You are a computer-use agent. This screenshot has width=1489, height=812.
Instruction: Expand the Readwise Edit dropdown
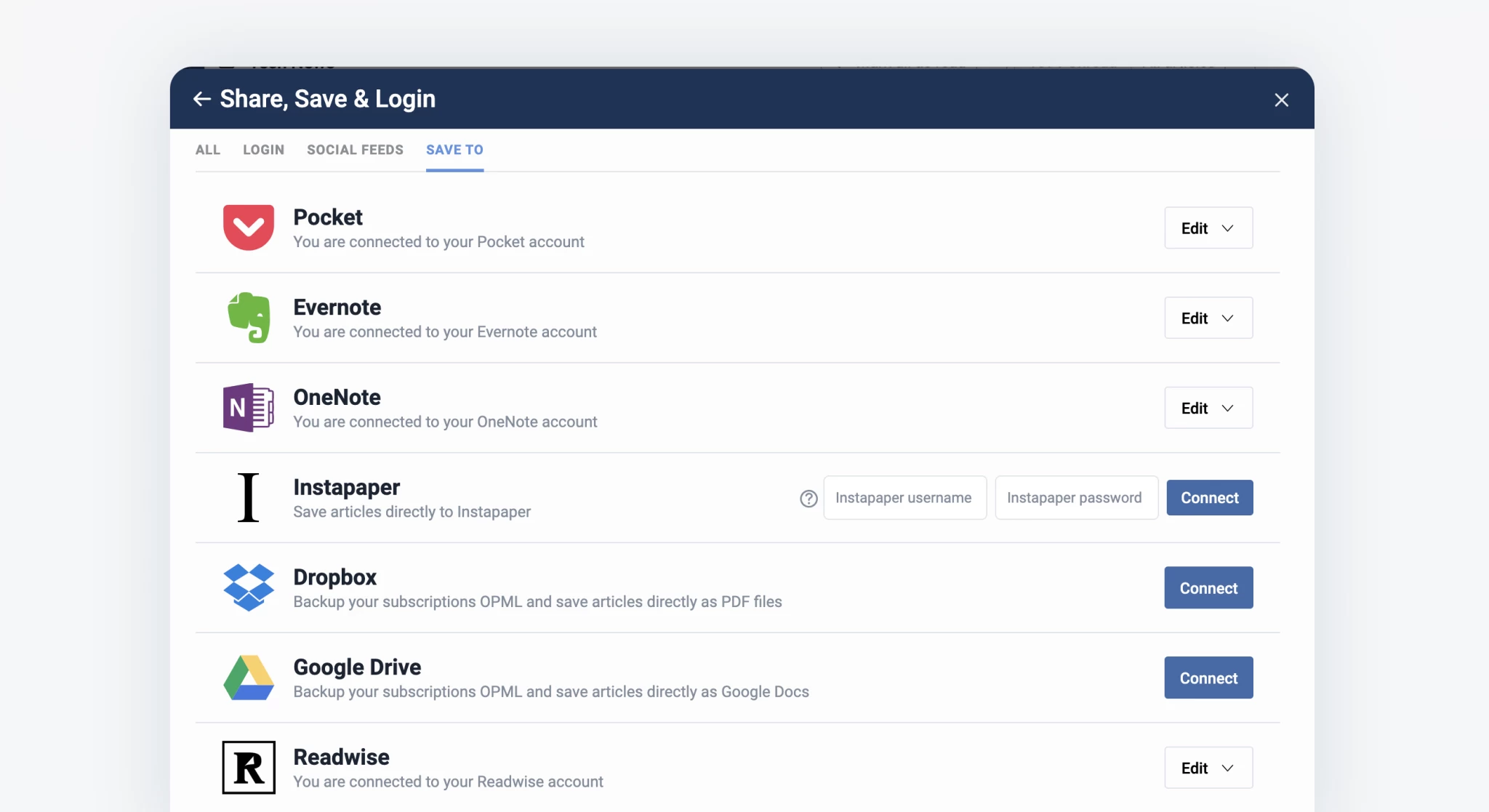[x=1208, y=767]
